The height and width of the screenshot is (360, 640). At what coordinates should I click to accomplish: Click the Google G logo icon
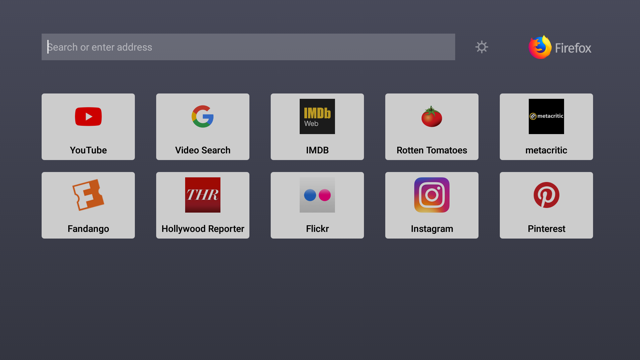pos(203,116)
